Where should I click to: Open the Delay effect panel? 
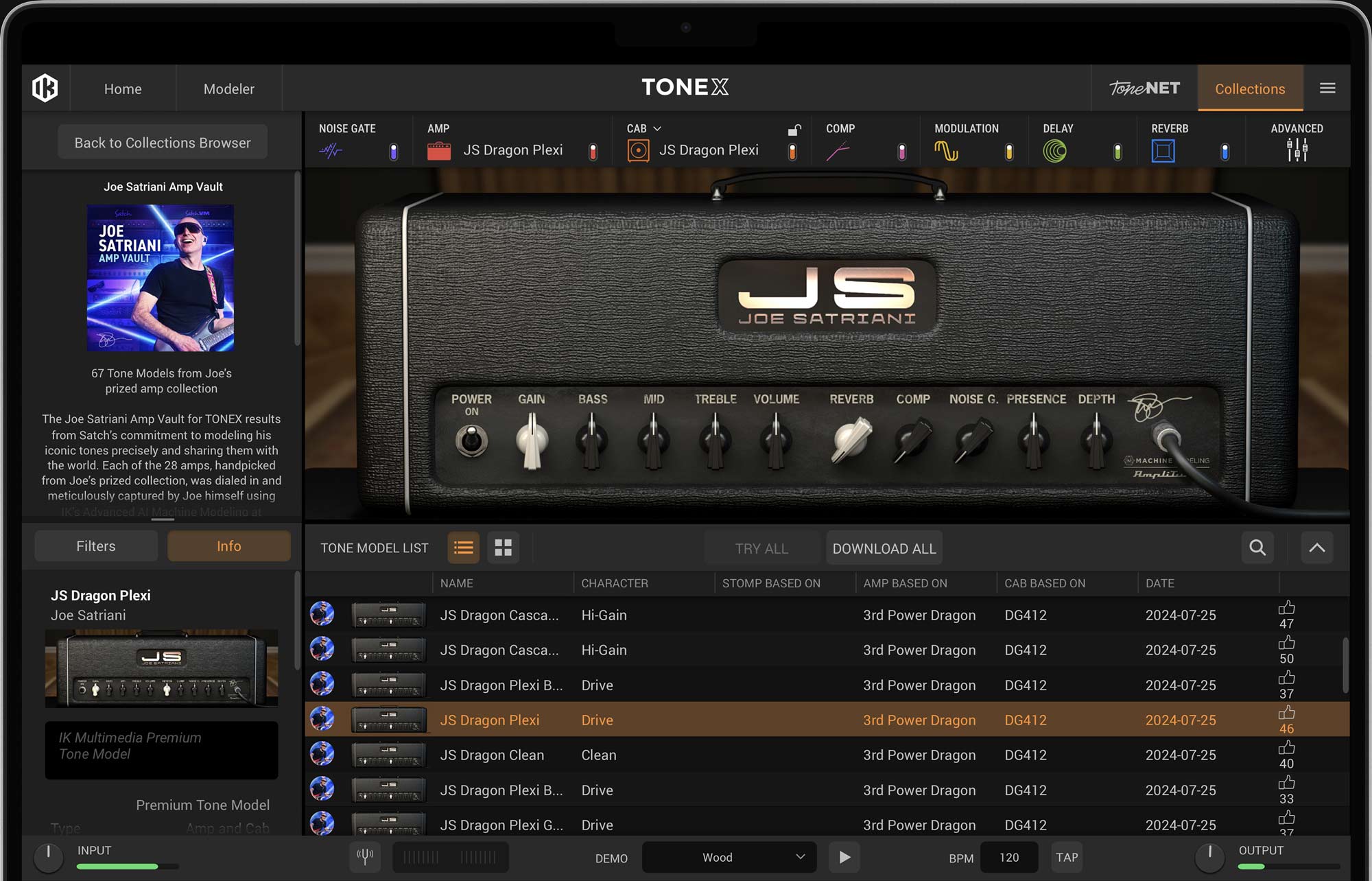point(1055,150)
